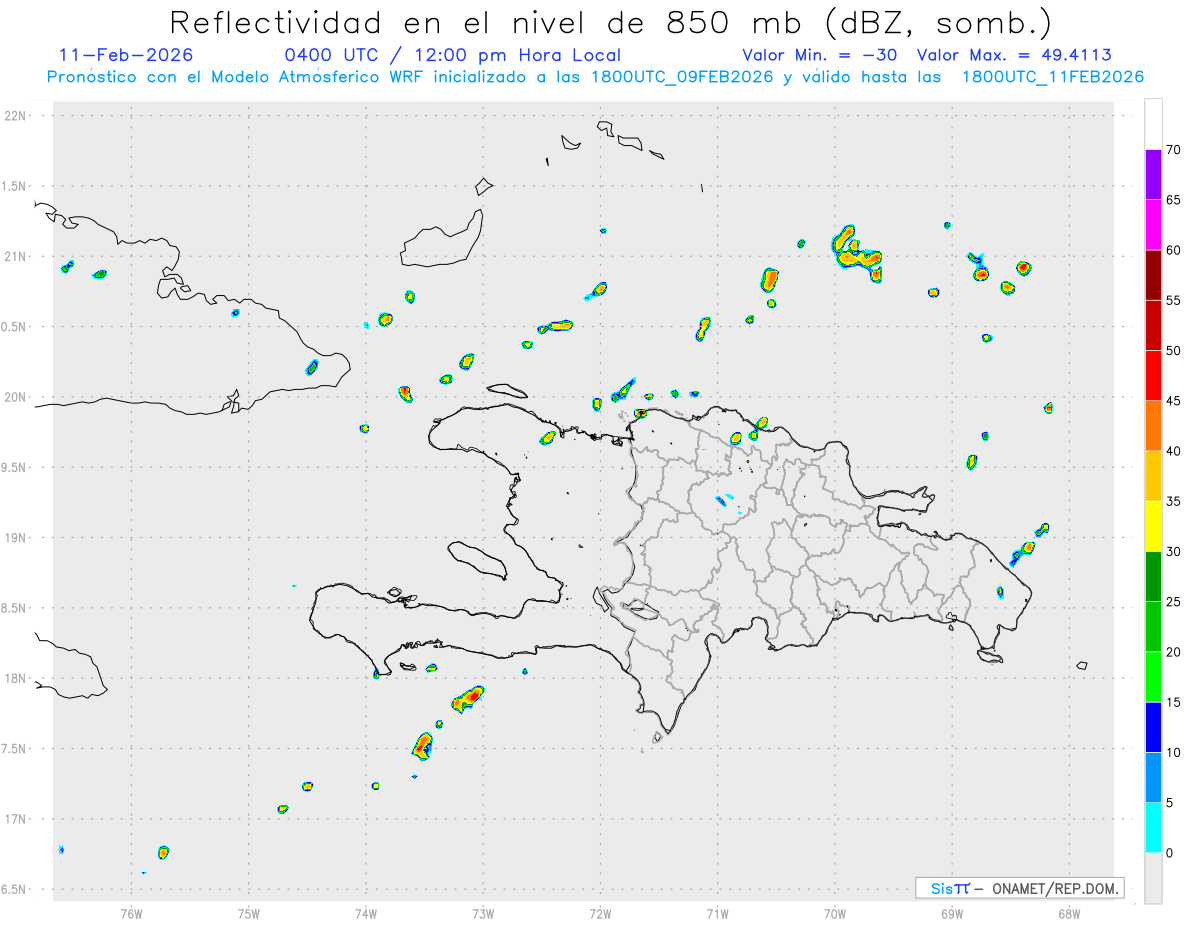Screen dimensions: 1200x927
Task: Click the colorbar tick label '25'
Action: pos(1174,602)
